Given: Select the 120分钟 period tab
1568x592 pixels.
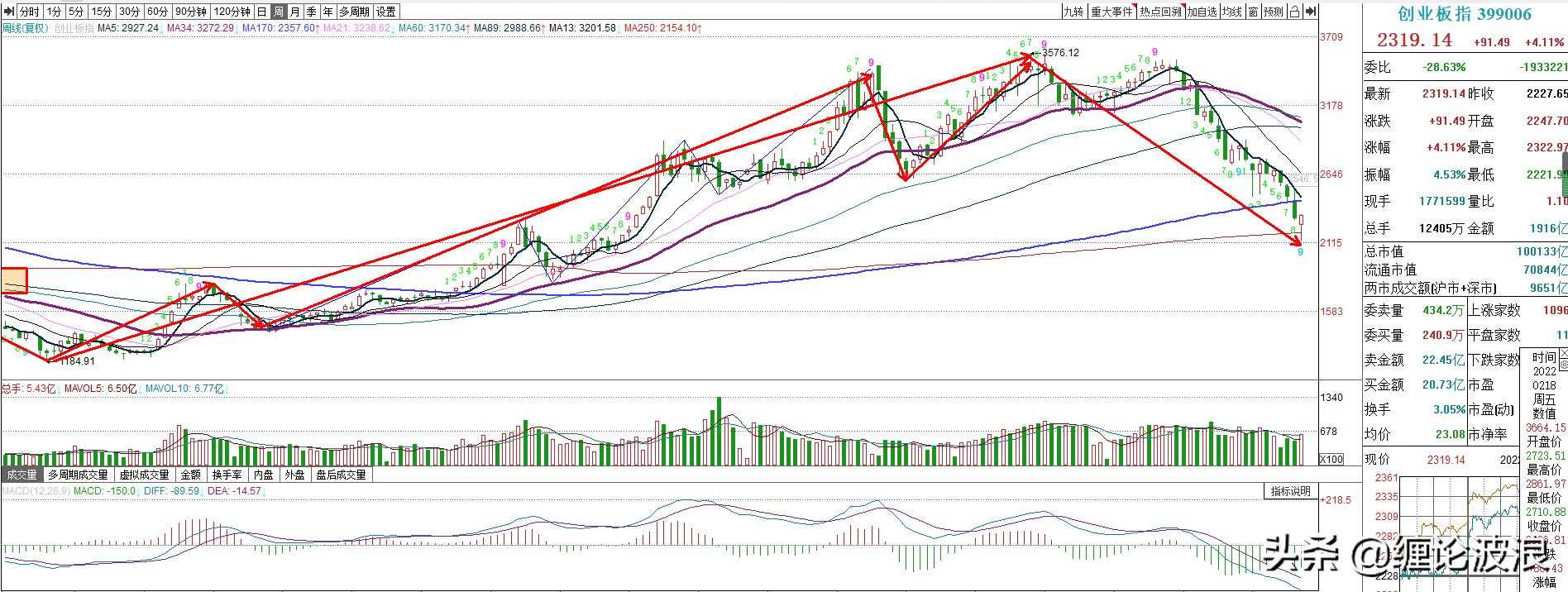Looking at the screenshot, I should (x=232, y=12).
